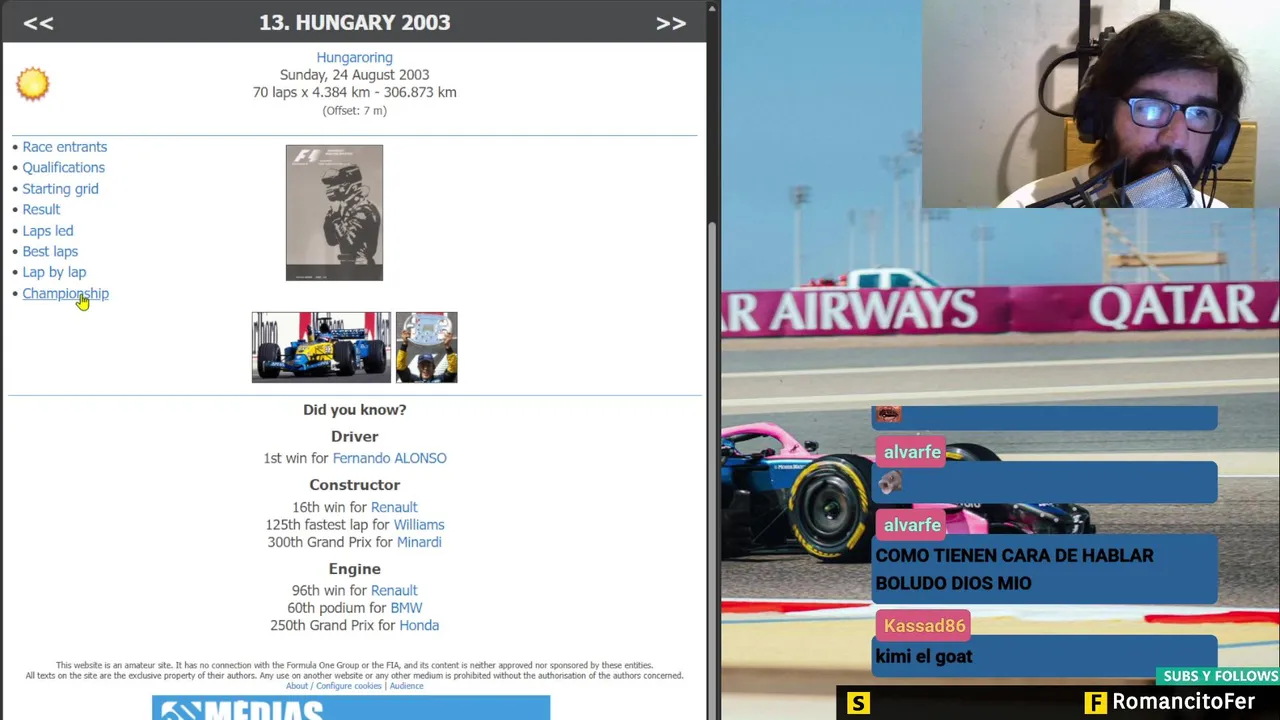Viewport: 1280px width, 720px height.
Task: Open Renault link under Constructor
Action: click(394, 507)
